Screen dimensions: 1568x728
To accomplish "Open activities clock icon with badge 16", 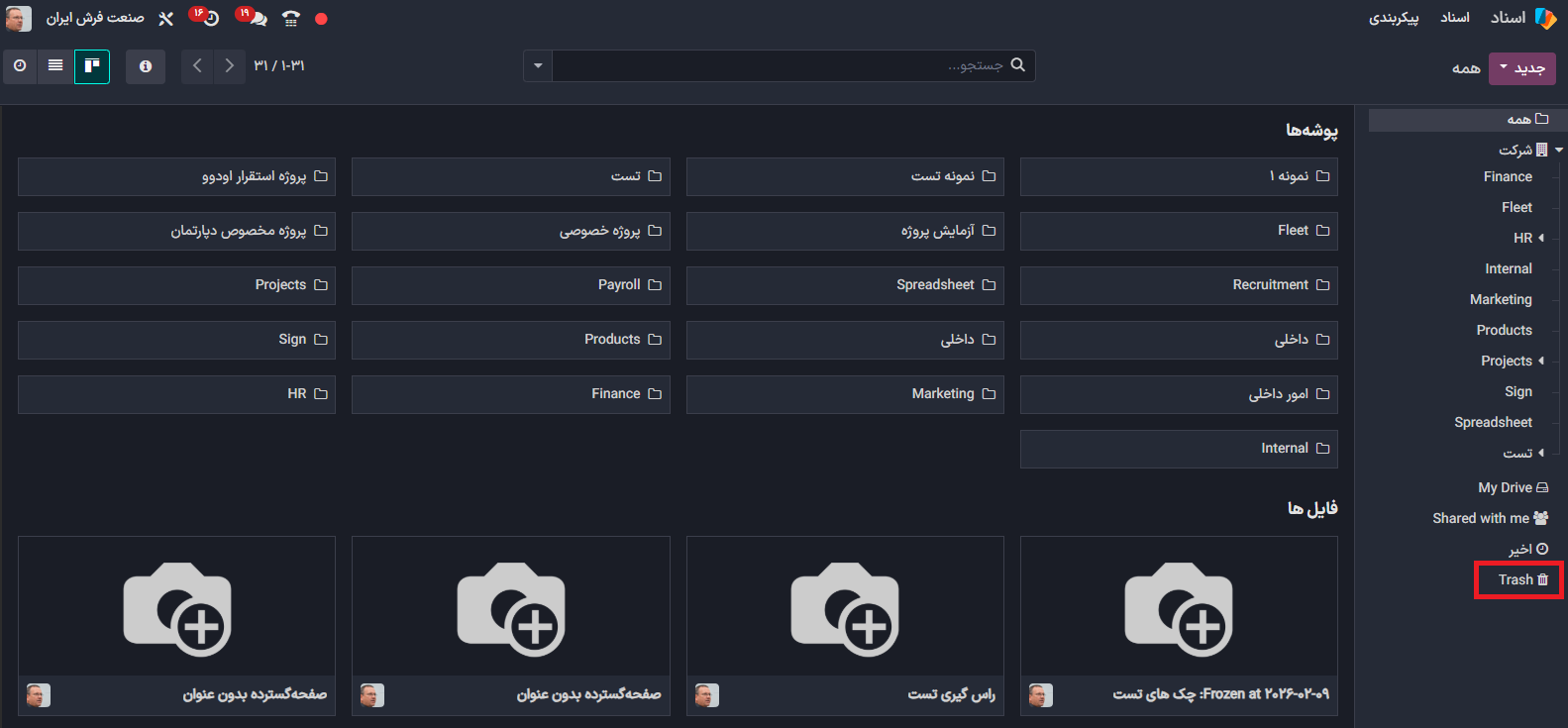I will point(207,18).
